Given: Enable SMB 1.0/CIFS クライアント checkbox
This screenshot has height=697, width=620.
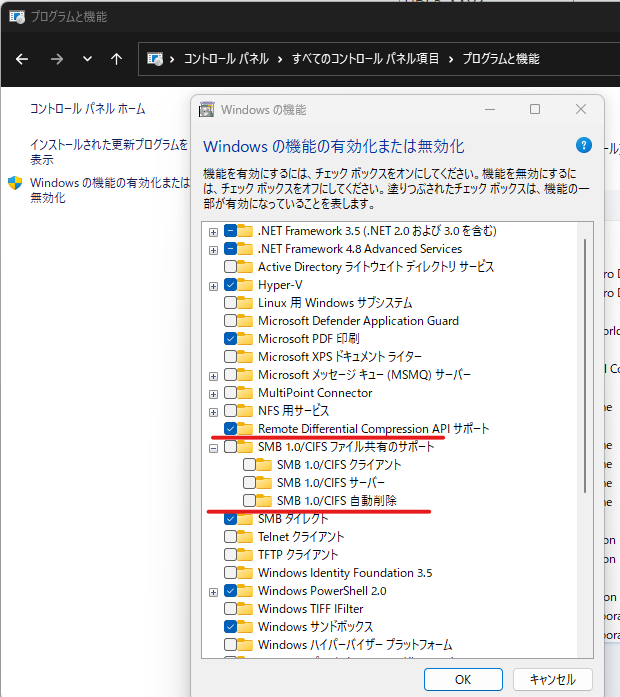Looking at the screenshot, I should [249, 465].
